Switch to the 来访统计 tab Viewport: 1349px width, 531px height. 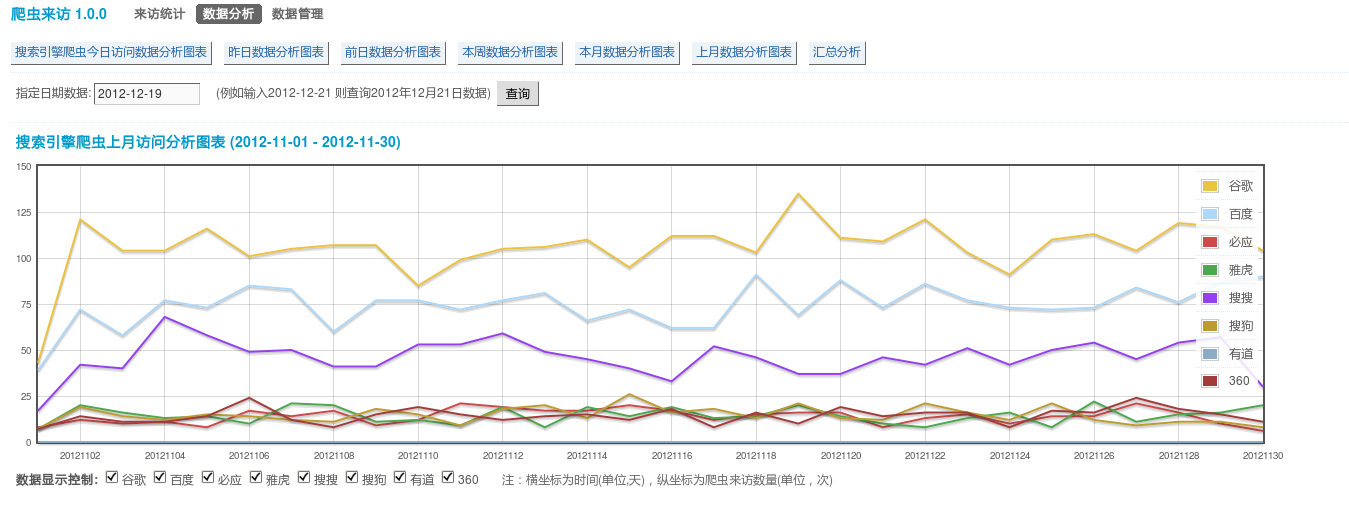point(160,14)
